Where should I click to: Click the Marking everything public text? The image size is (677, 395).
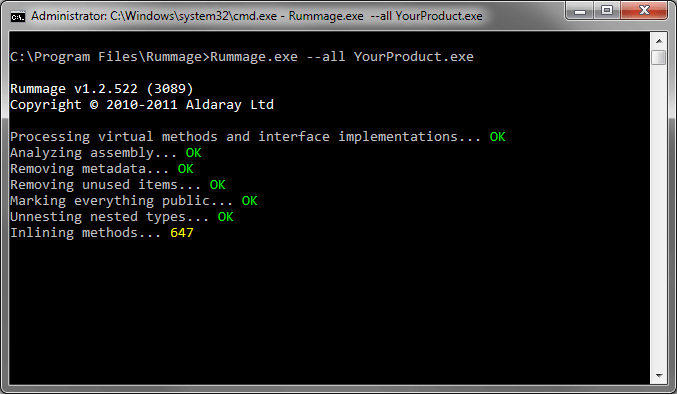(121, 200)
